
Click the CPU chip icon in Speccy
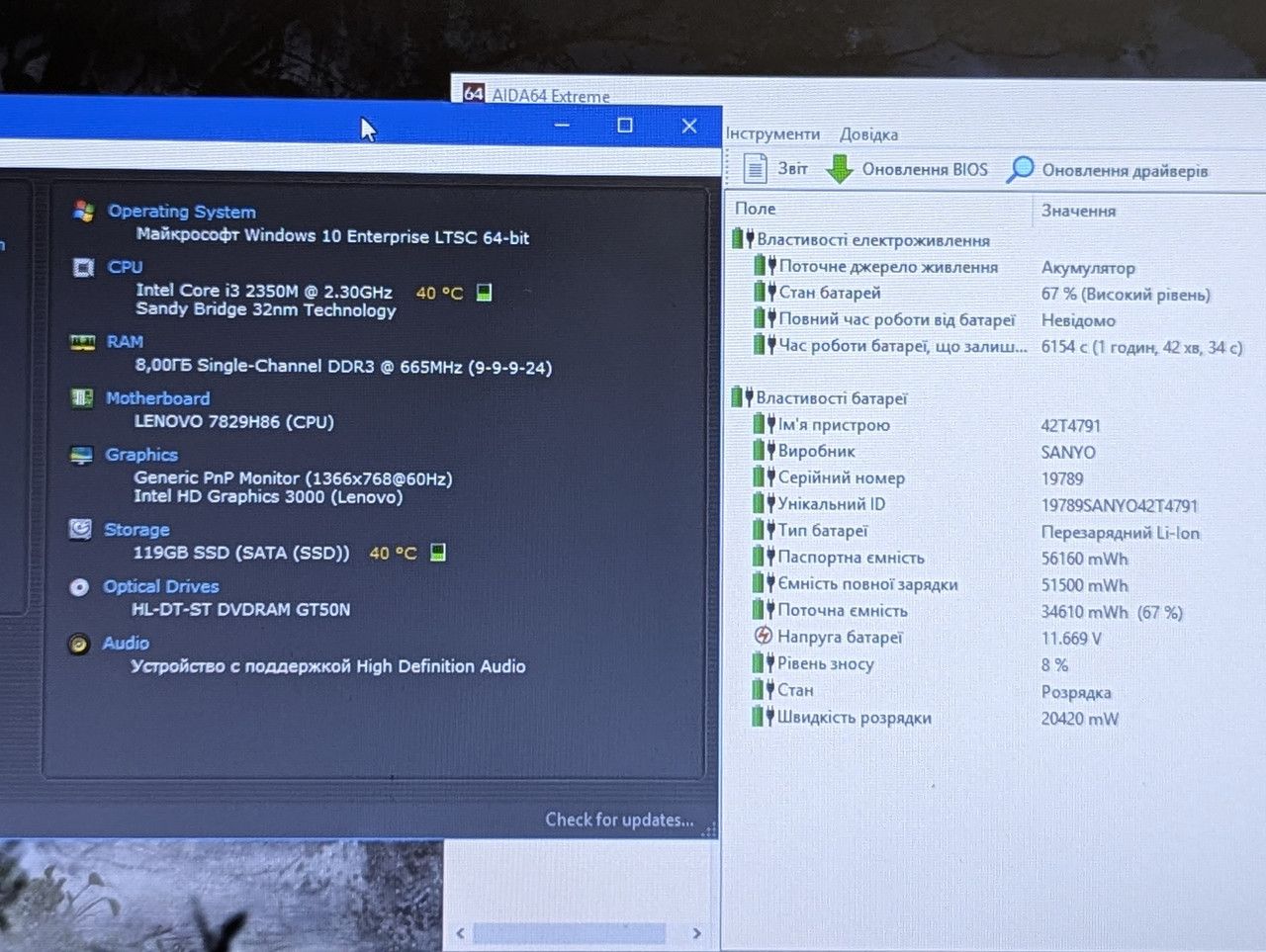tap(83, 267)
